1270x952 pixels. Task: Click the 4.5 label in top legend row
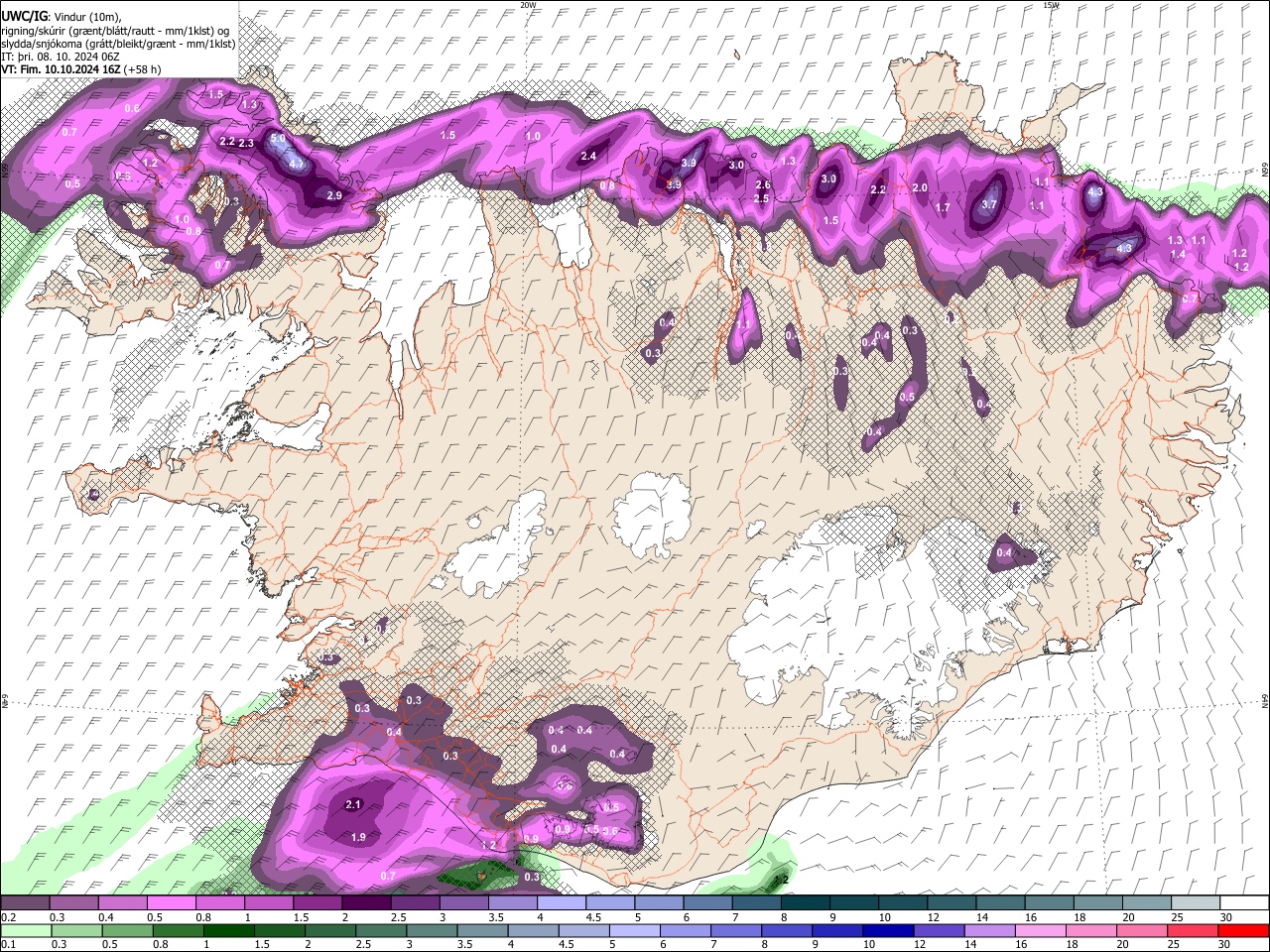point(593,917)
